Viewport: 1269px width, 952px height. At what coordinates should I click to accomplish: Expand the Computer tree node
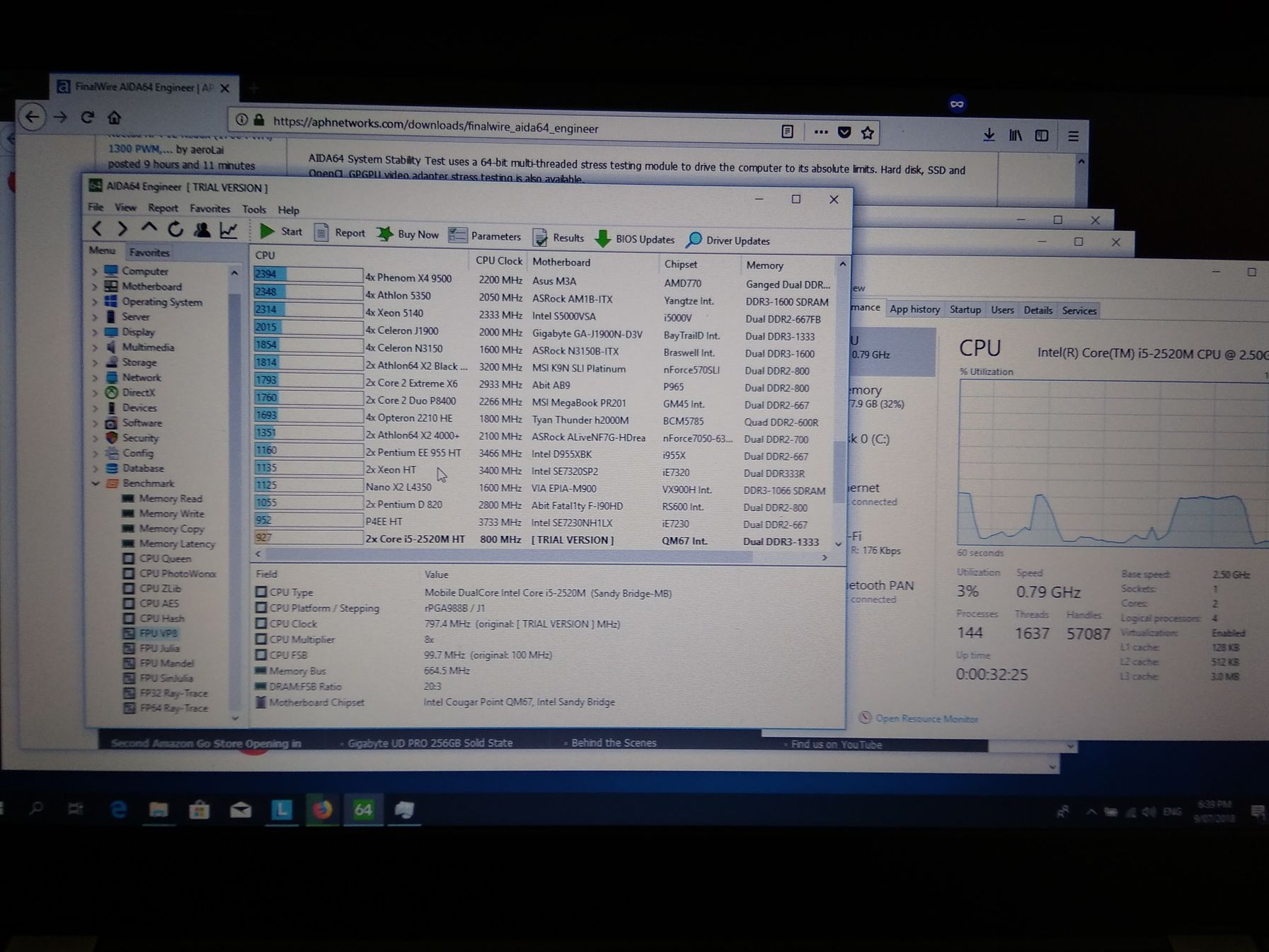click(95, 271)
